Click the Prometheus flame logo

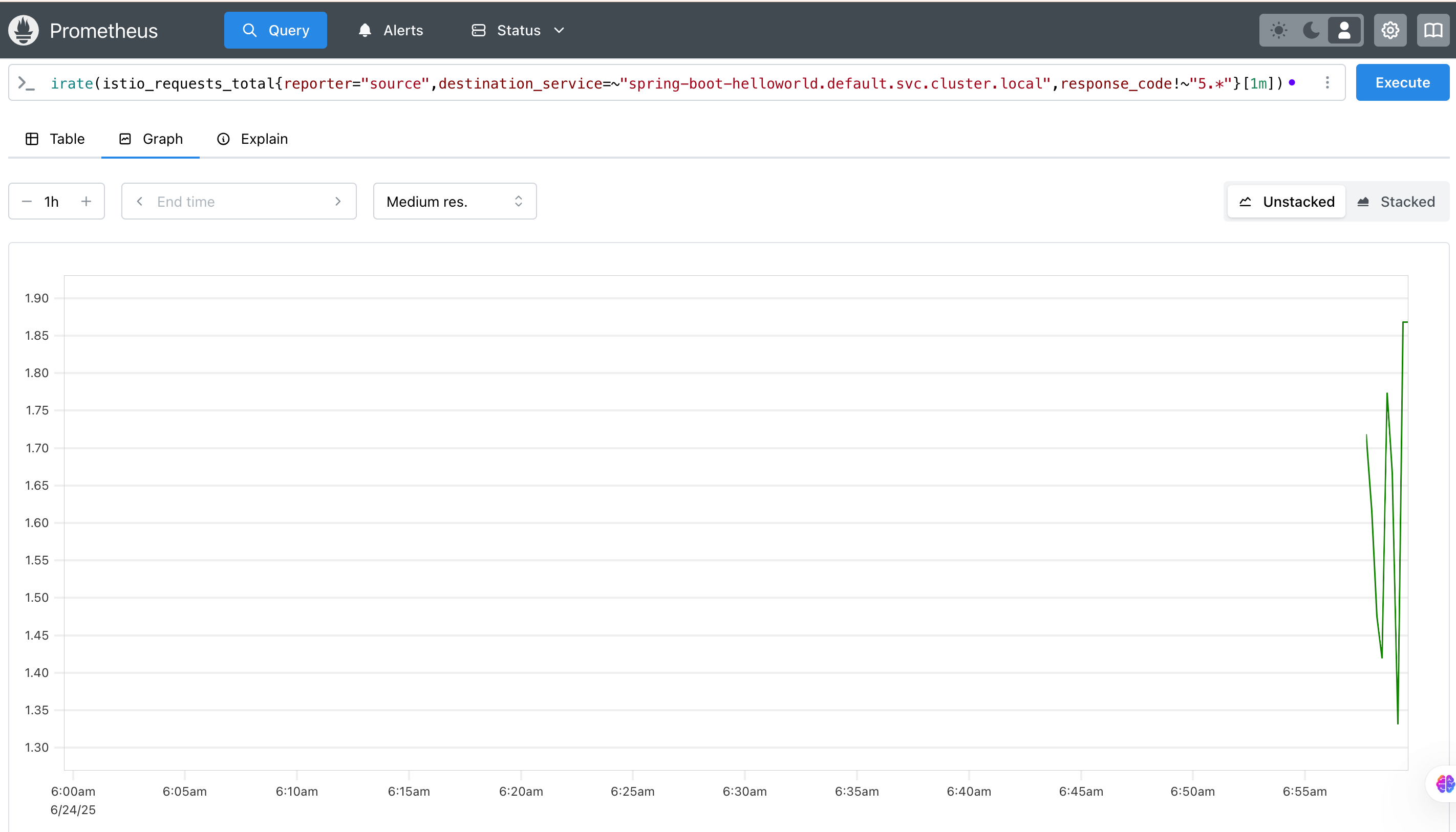(x=24, y=30)
